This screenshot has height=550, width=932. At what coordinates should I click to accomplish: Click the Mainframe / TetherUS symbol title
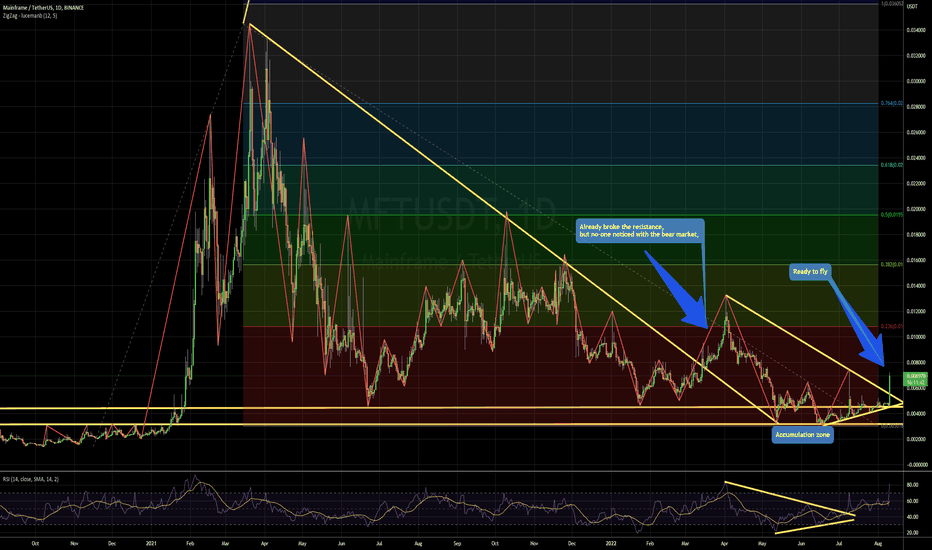pyautogui.click(x=43, y=8)
